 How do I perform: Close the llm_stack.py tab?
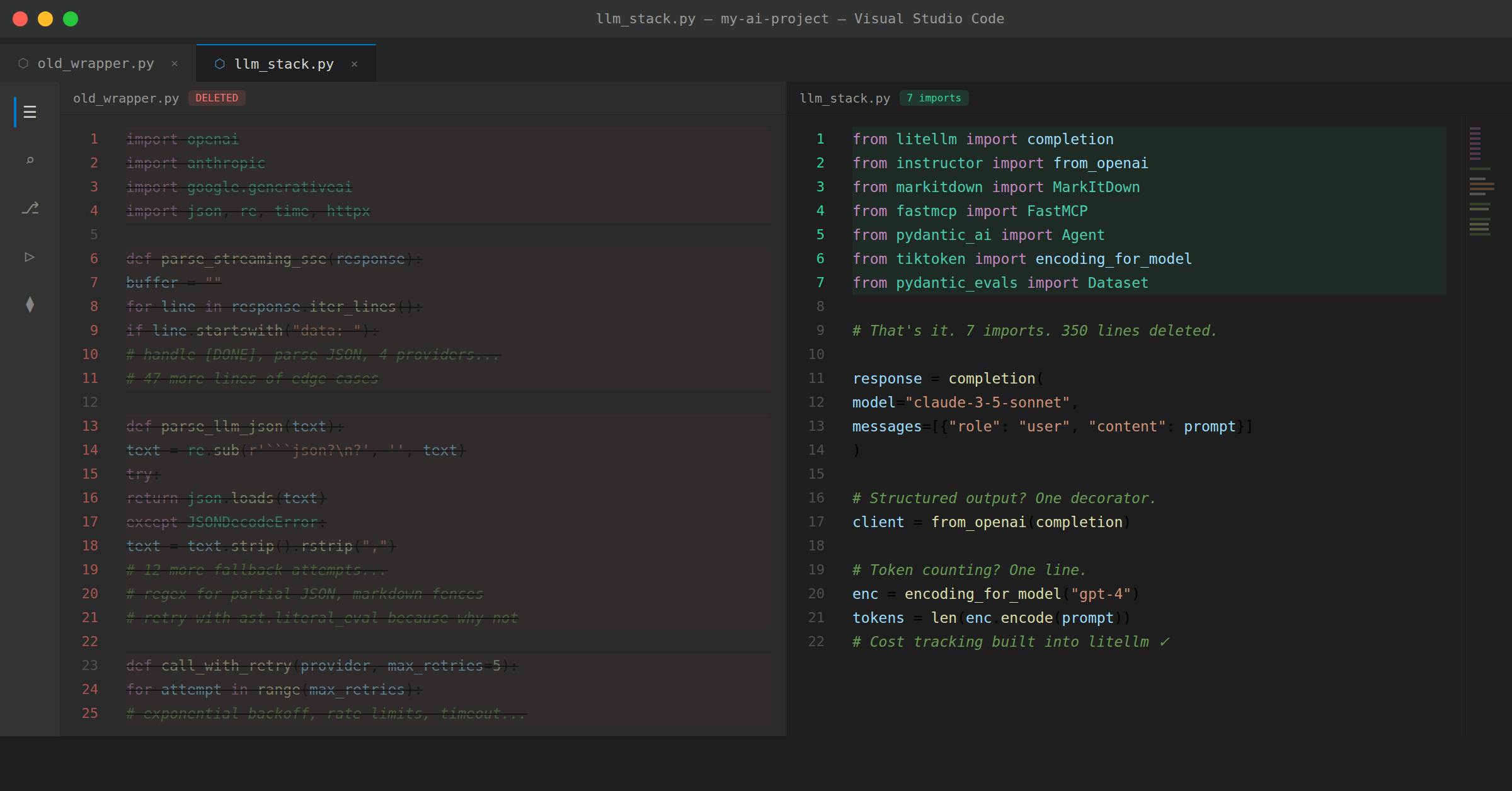point(355,64)
